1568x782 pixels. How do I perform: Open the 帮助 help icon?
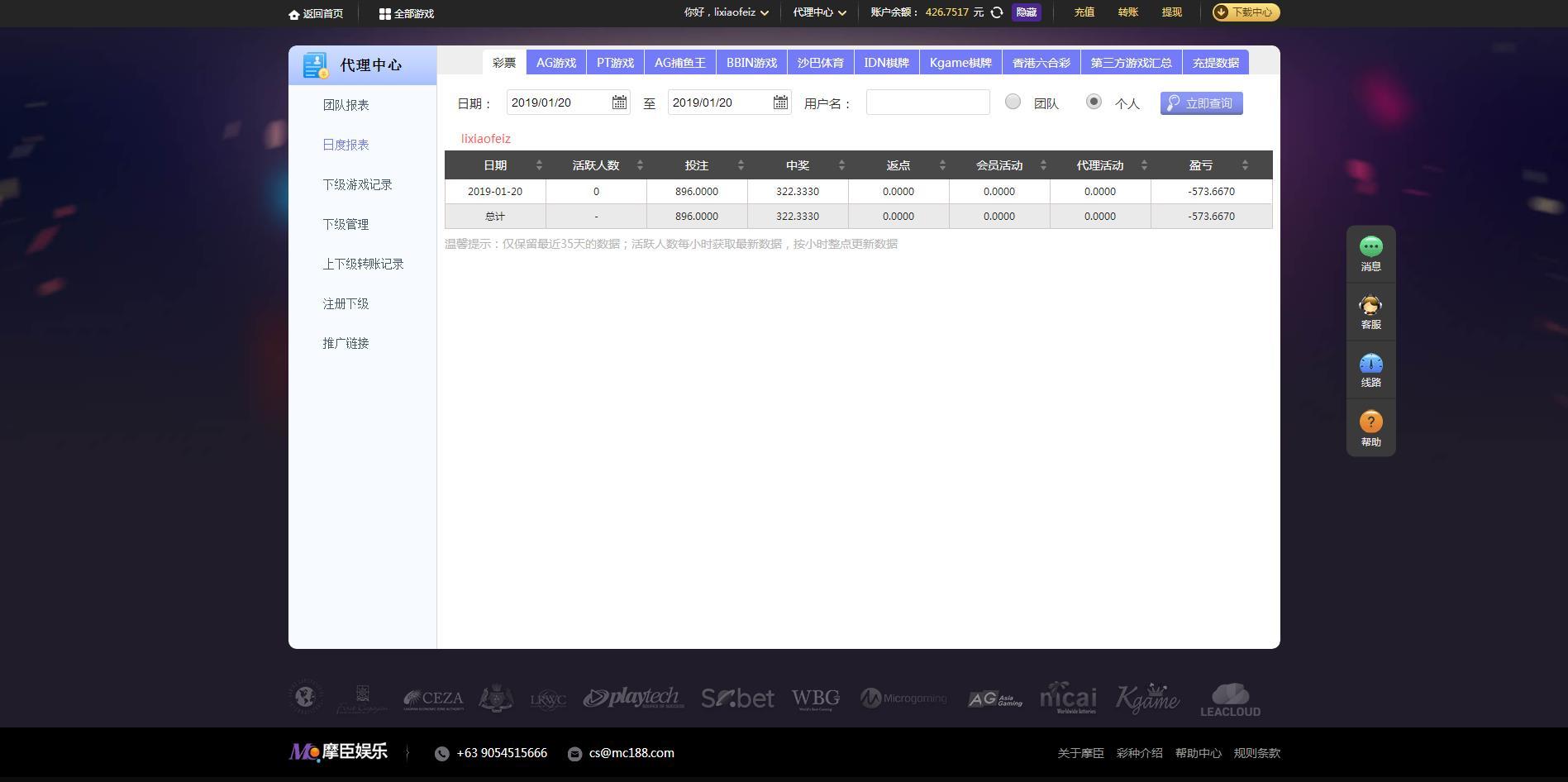pyautogui.click(x=1370, y=422)
